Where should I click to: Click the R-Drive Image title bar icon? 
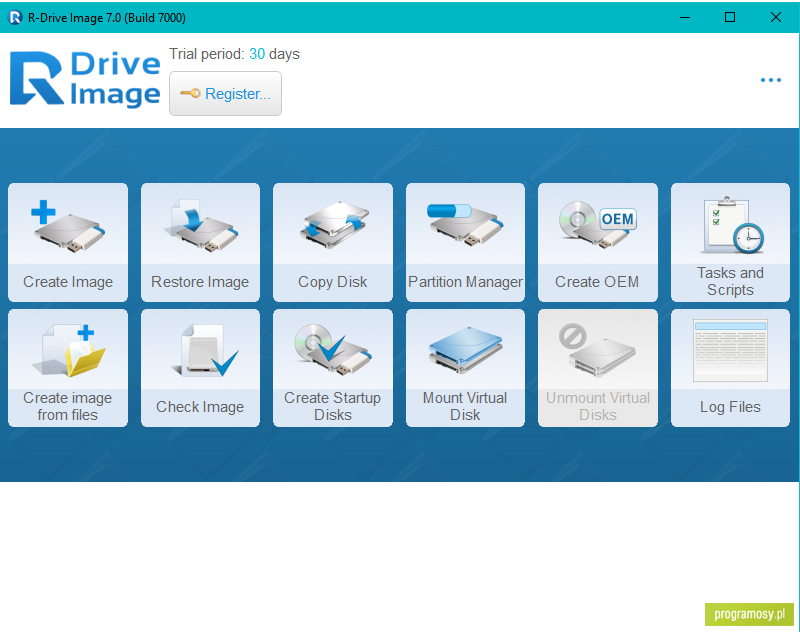[15, 17]
